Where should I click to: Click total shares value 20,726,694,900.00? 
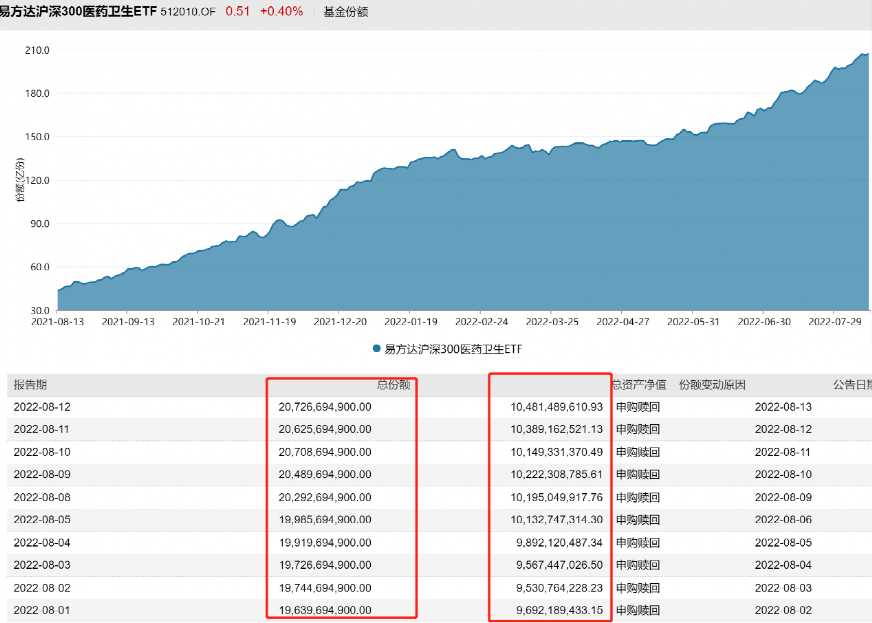coord(325,407)
